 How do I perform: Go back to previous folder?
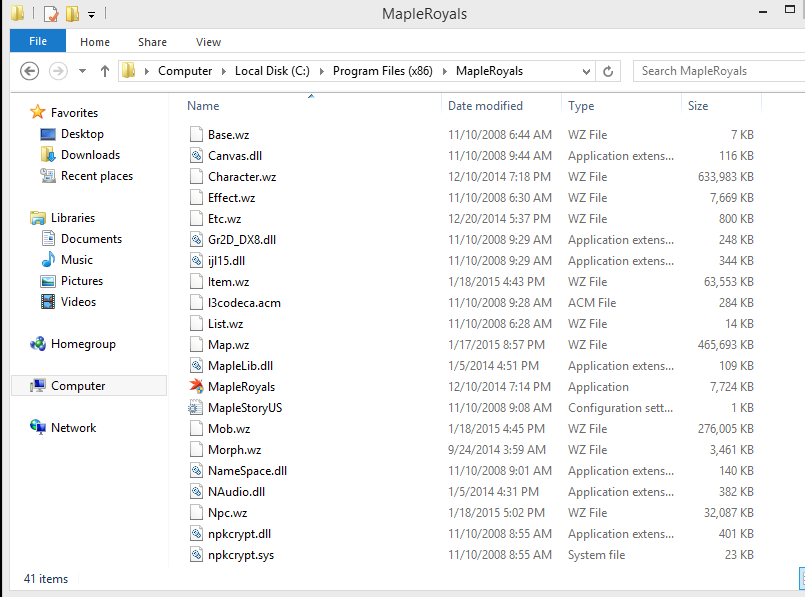pos(29,71)
